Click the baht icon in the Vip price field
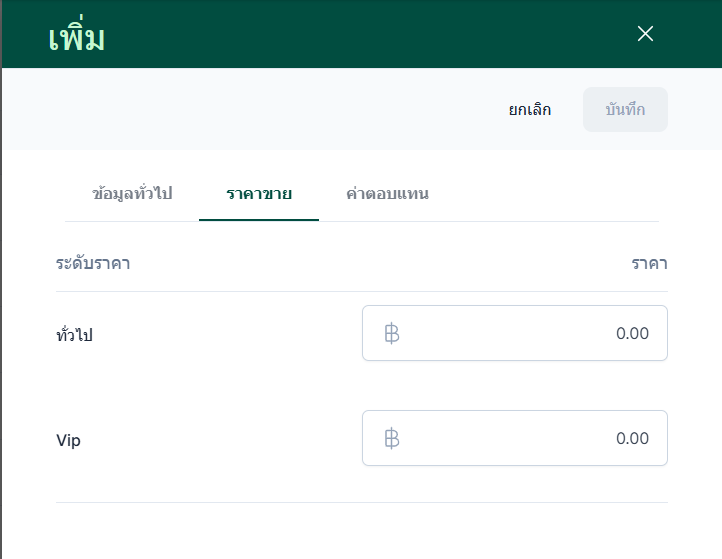The width and height of the screenshot is (722, 559). click(x=392, y=438)
